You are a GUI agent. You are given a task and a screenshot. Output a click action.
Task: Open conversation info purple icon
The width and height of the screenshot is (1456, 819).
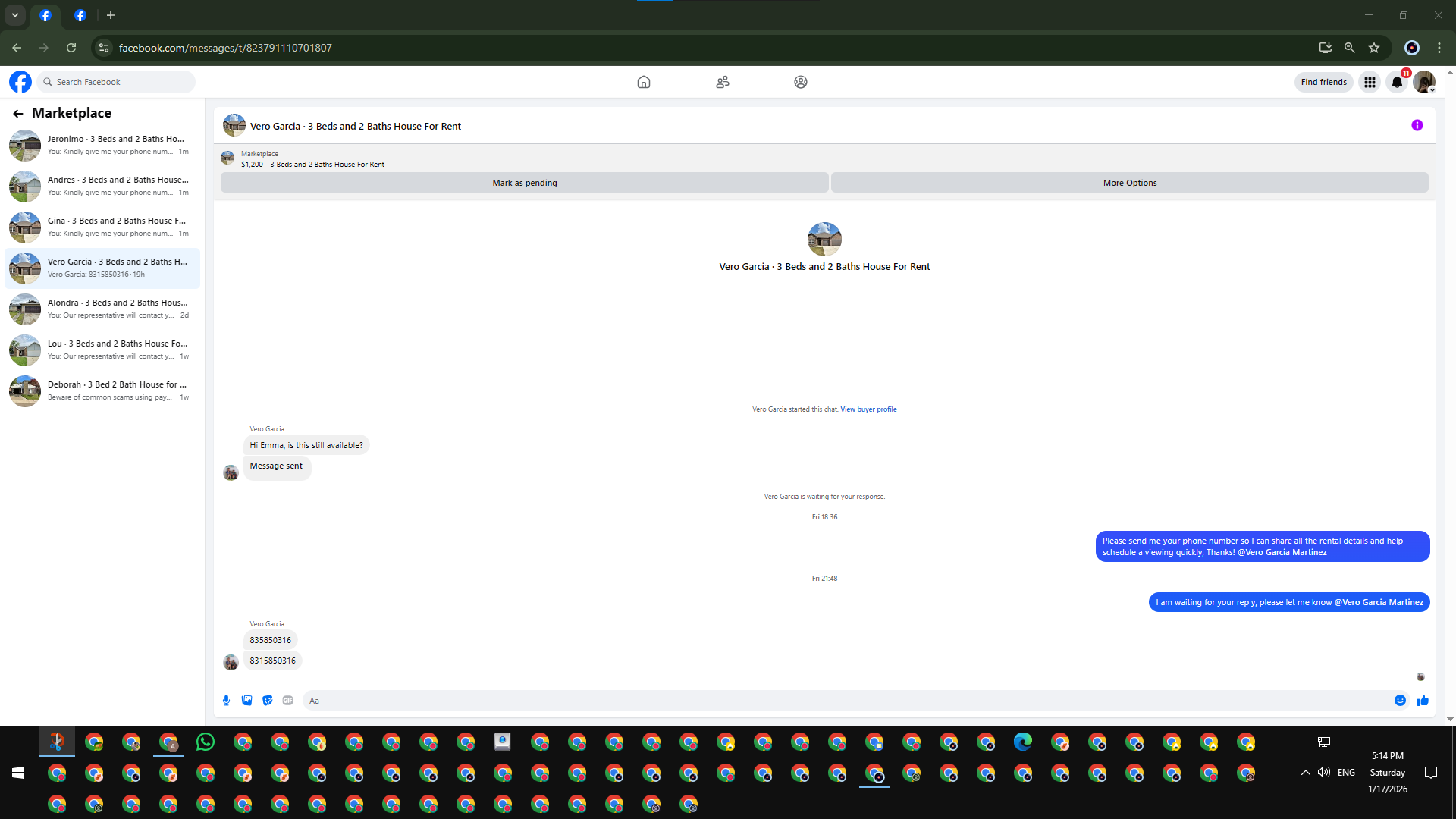pos(1417,126)
